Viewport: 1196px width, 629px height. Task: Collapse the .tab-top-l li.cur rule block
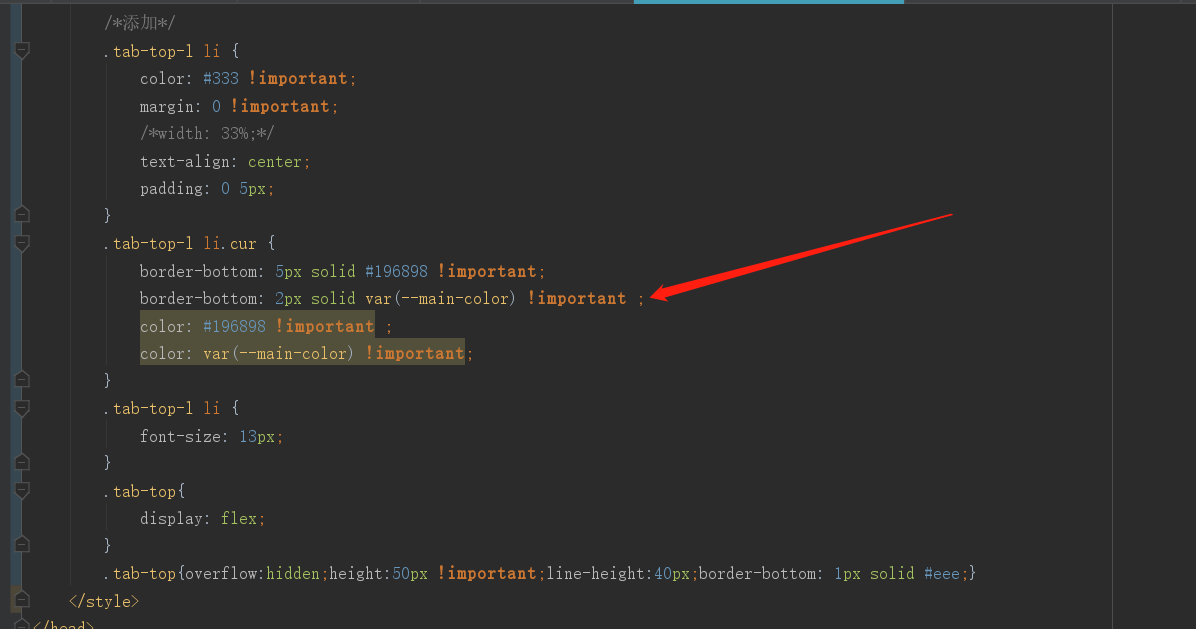pyautogui.click(x=22, y=243)
